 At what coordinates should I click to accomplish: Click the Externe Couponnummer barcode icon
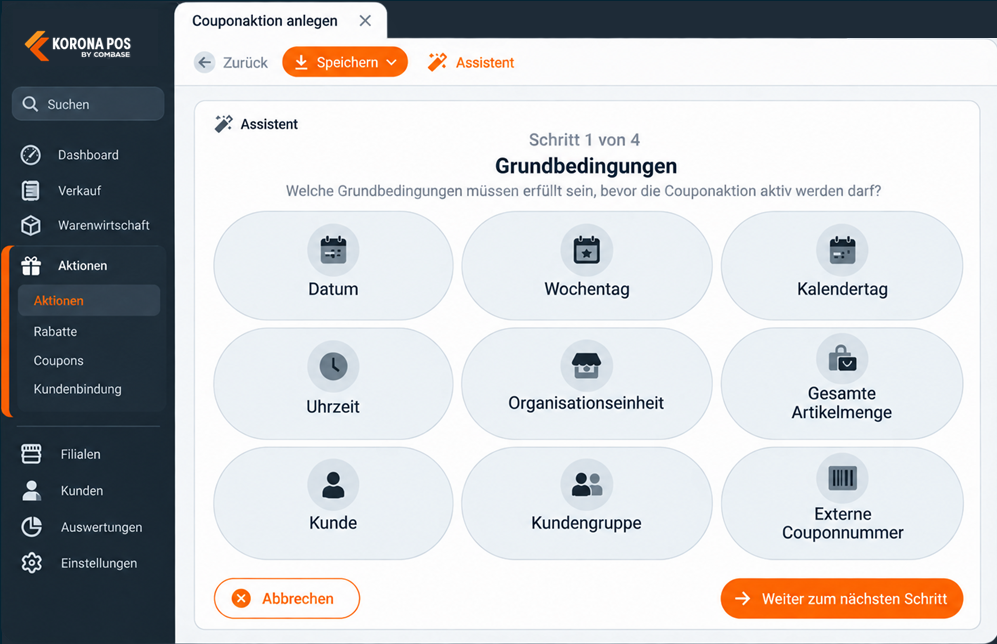point(842,478)
